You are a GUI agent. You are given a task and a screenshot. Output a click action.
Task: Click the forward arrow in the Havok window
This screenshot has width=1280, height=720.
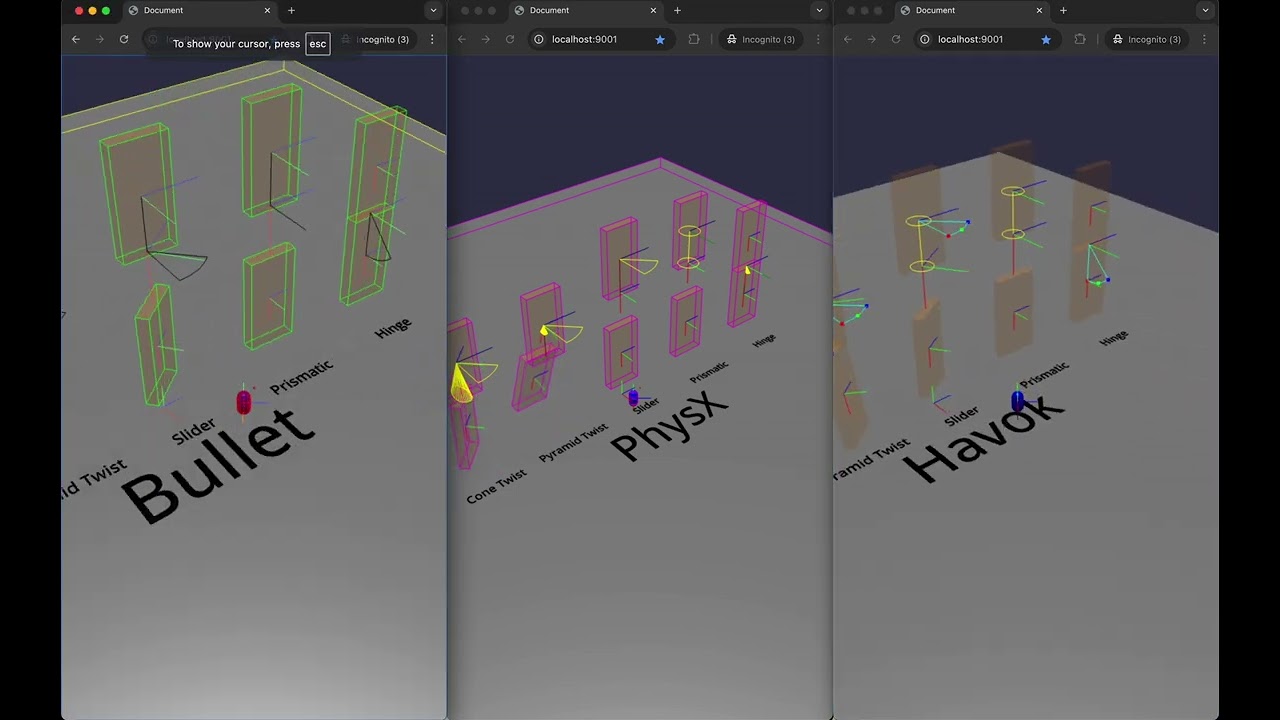pos(871,39)
